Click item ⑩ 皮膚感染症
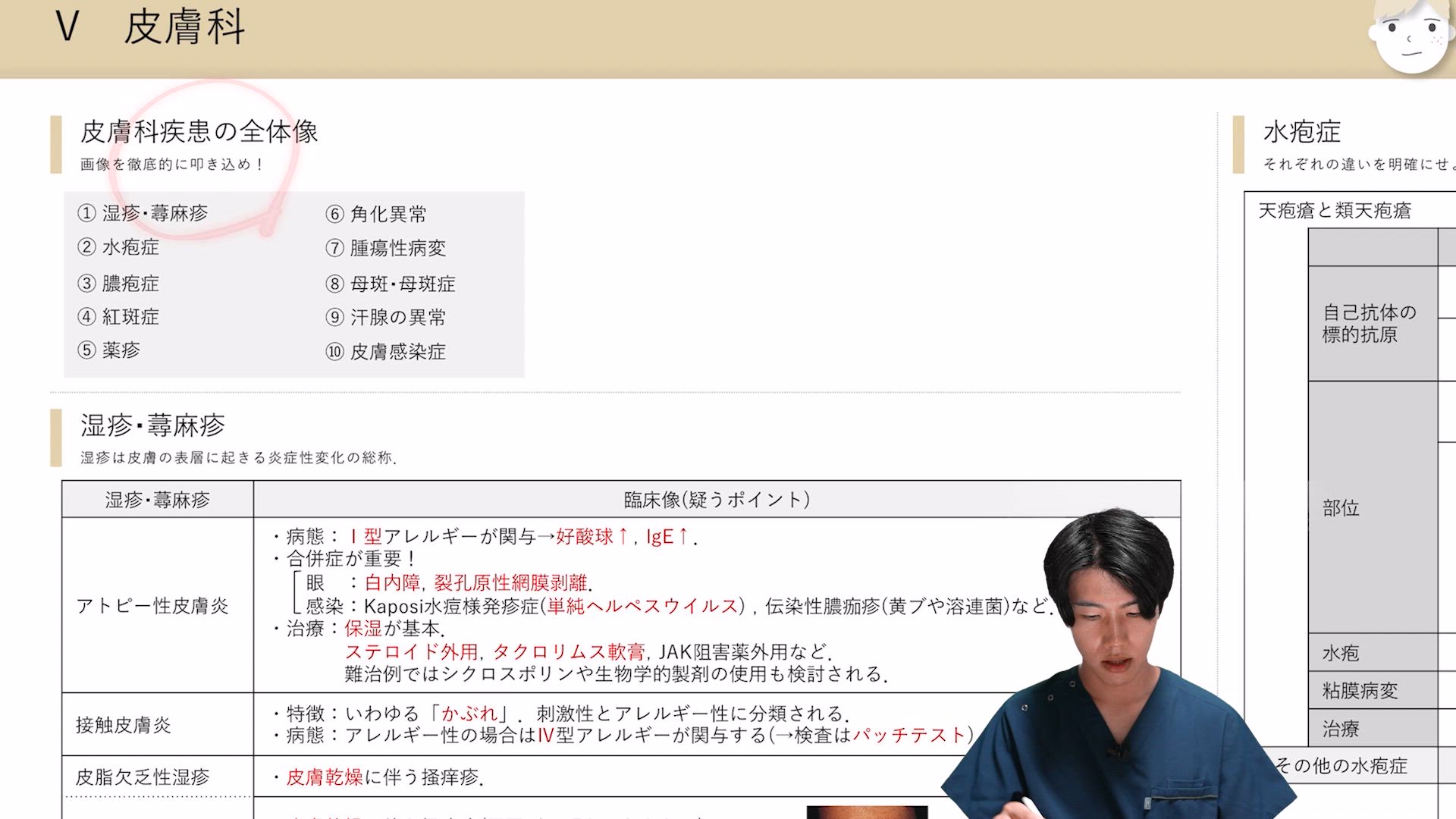The width and height of the screenshot is (1456, 819). 386,351
